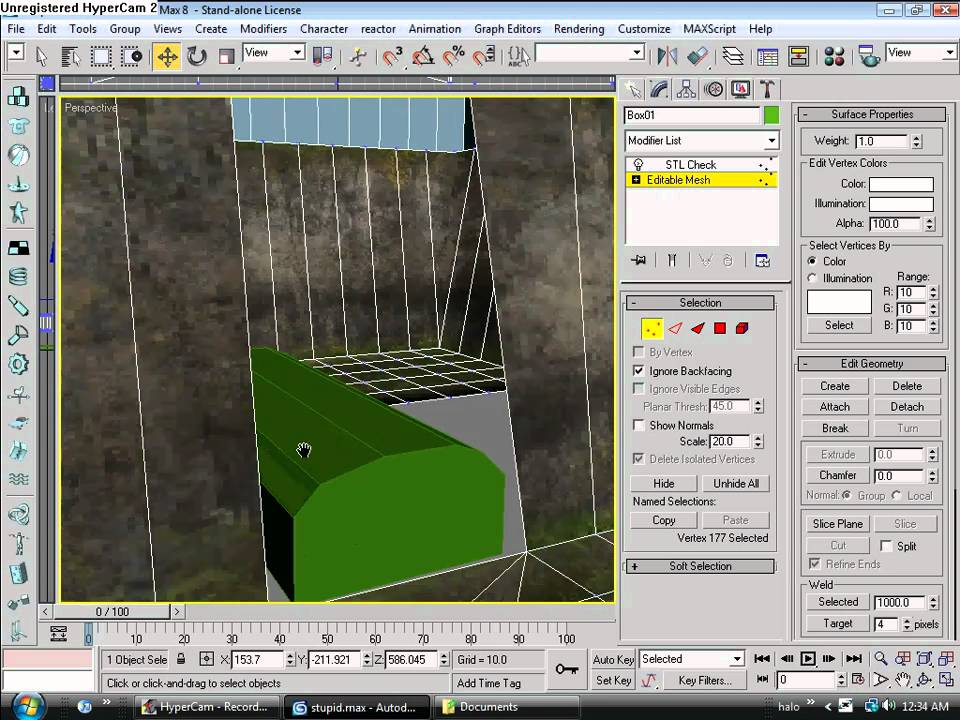Screen dimensions: 960x720
Task: Activate the Select and Scale tool
Action: [227, 56]
